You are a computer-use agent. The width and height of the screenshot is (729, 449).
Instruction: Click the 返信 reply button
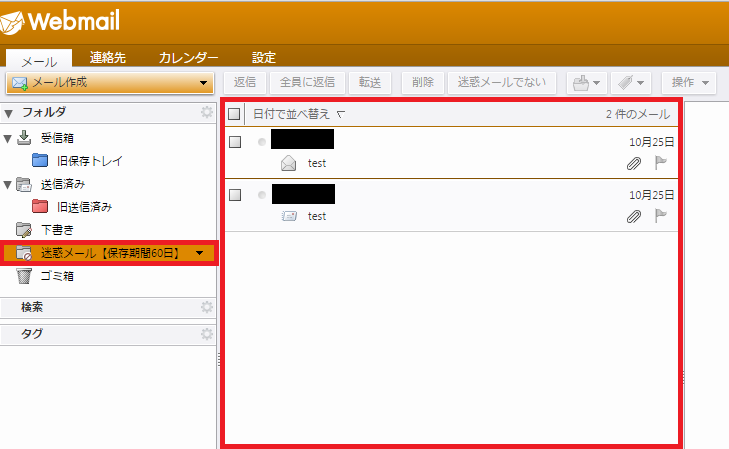[x=245, y=82]
